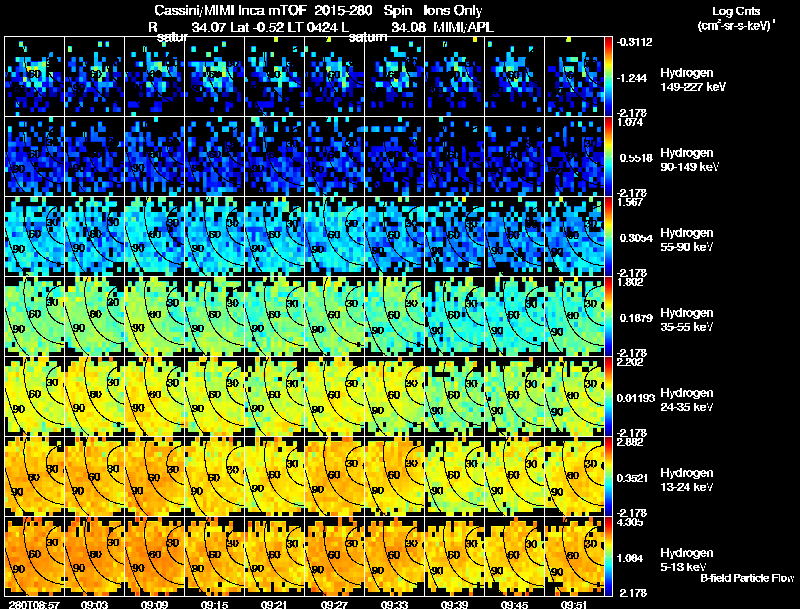The image size is (800, 609).
Task: Click the color scale bar for 24-35 keV
Action: click(x=608, y=396)
